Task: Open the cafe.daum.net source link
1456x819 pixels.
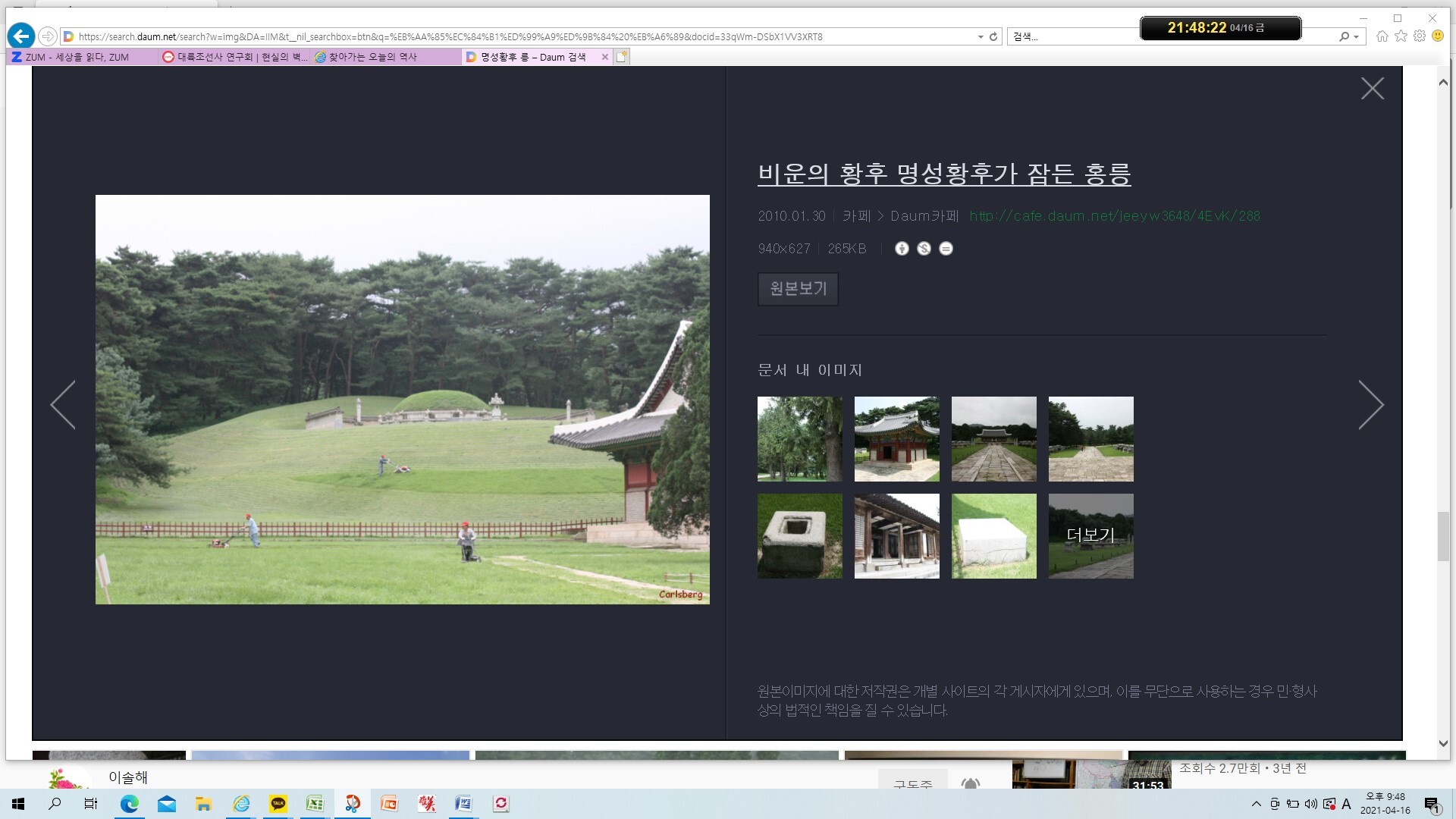Action: coord(1114,216)
